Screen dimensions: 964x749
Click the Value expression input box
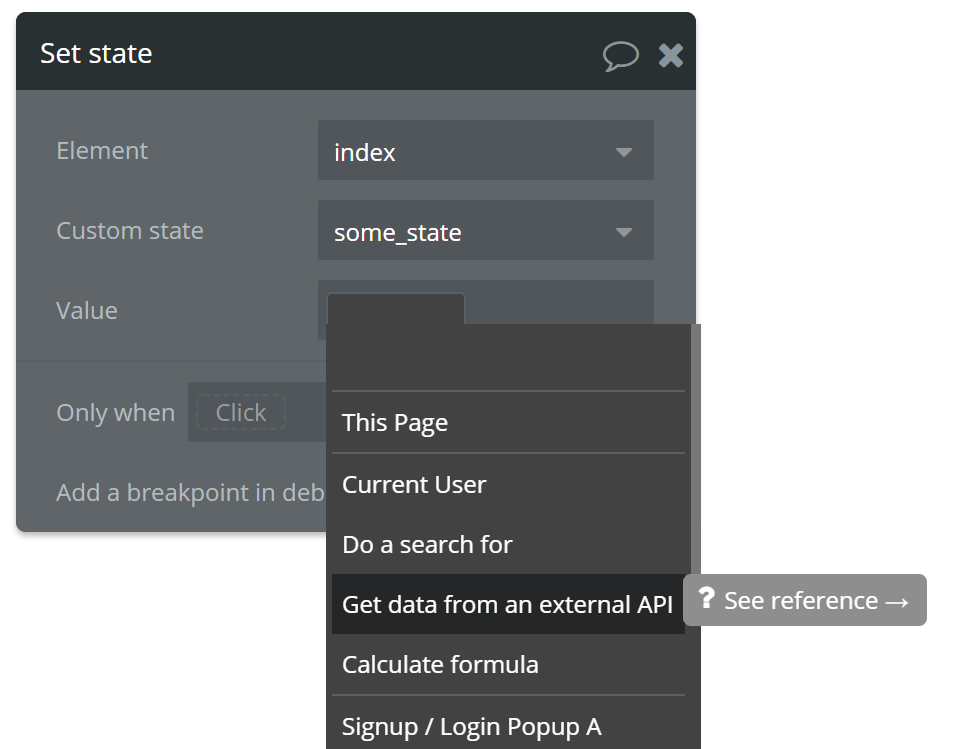pyautogui.click(x=396, y=309)
